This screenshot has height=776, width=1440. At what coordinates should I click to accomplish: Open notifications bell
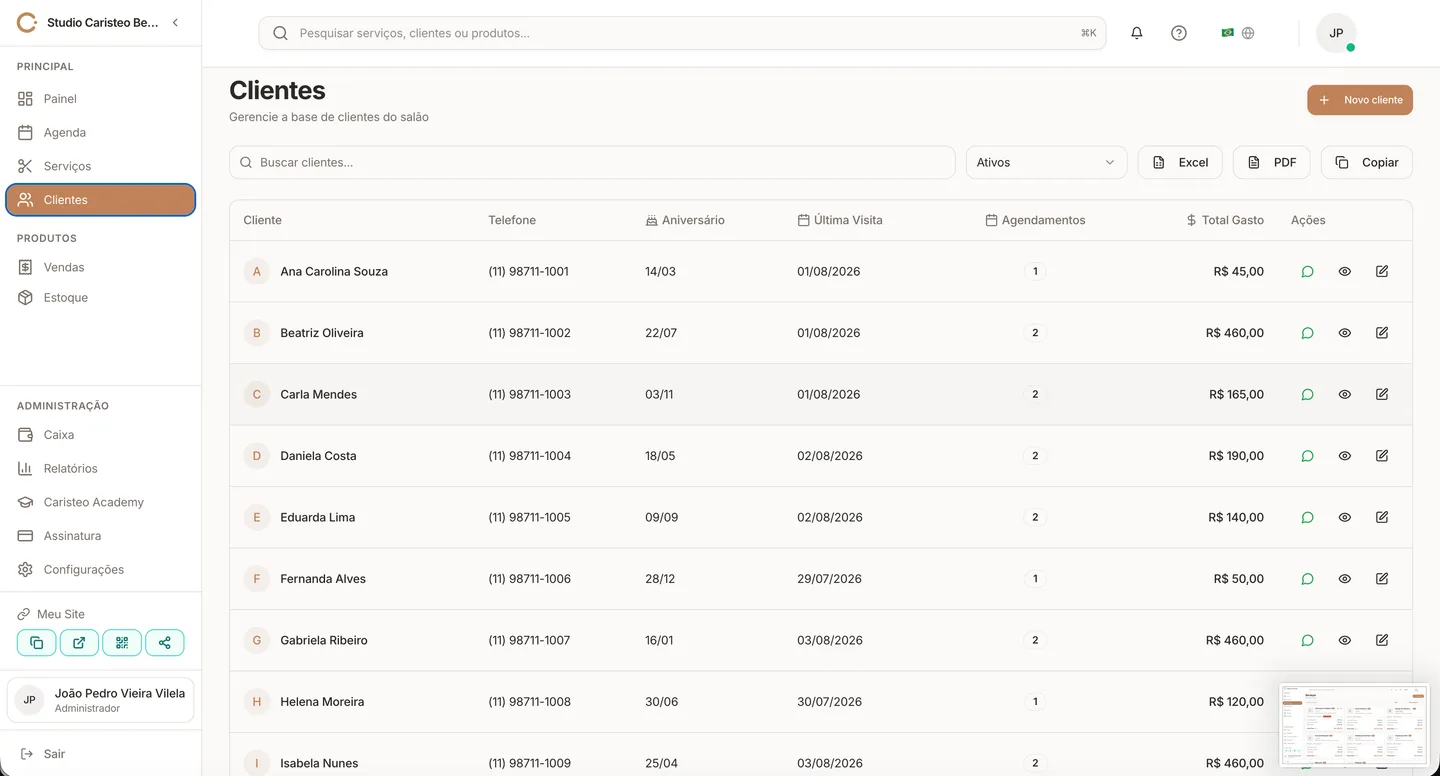(1137, 33)
